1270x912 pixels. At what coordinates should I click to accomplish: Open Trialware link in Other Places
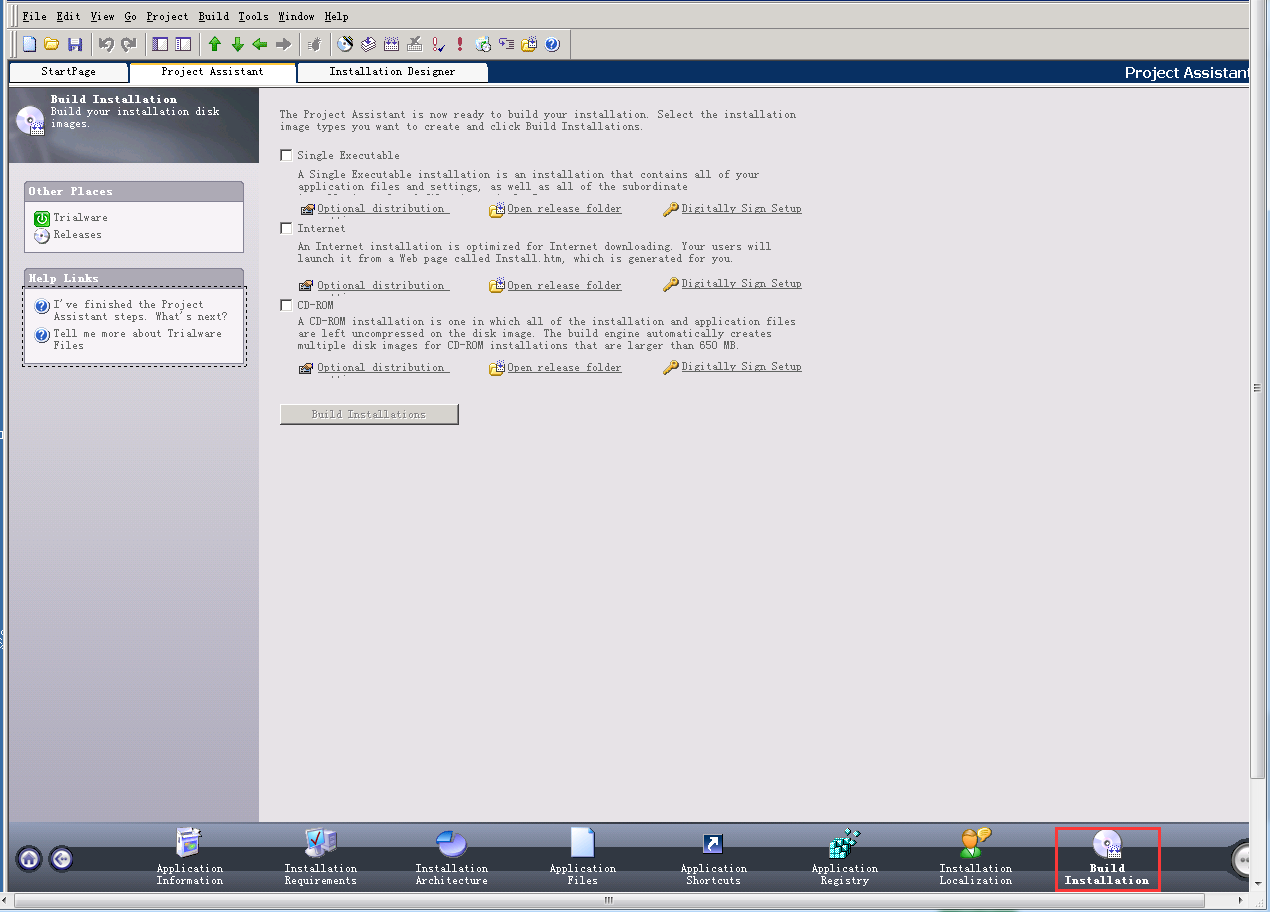click(x=80, y=218)
